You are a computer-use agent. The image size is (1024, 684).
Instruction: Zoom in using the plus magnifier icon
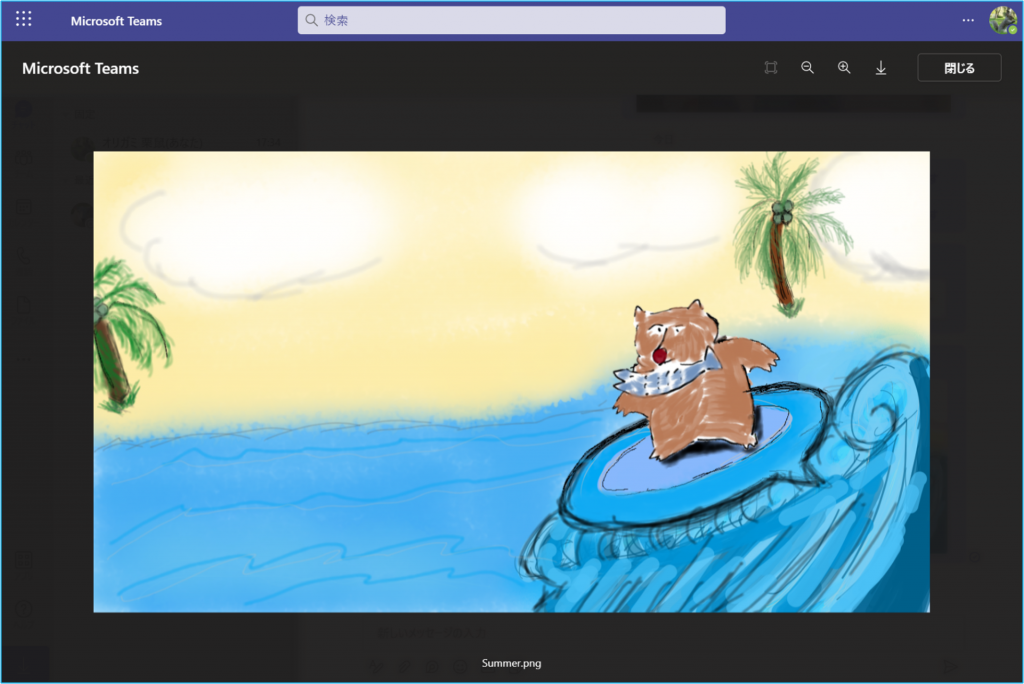[x=844, y=68]
